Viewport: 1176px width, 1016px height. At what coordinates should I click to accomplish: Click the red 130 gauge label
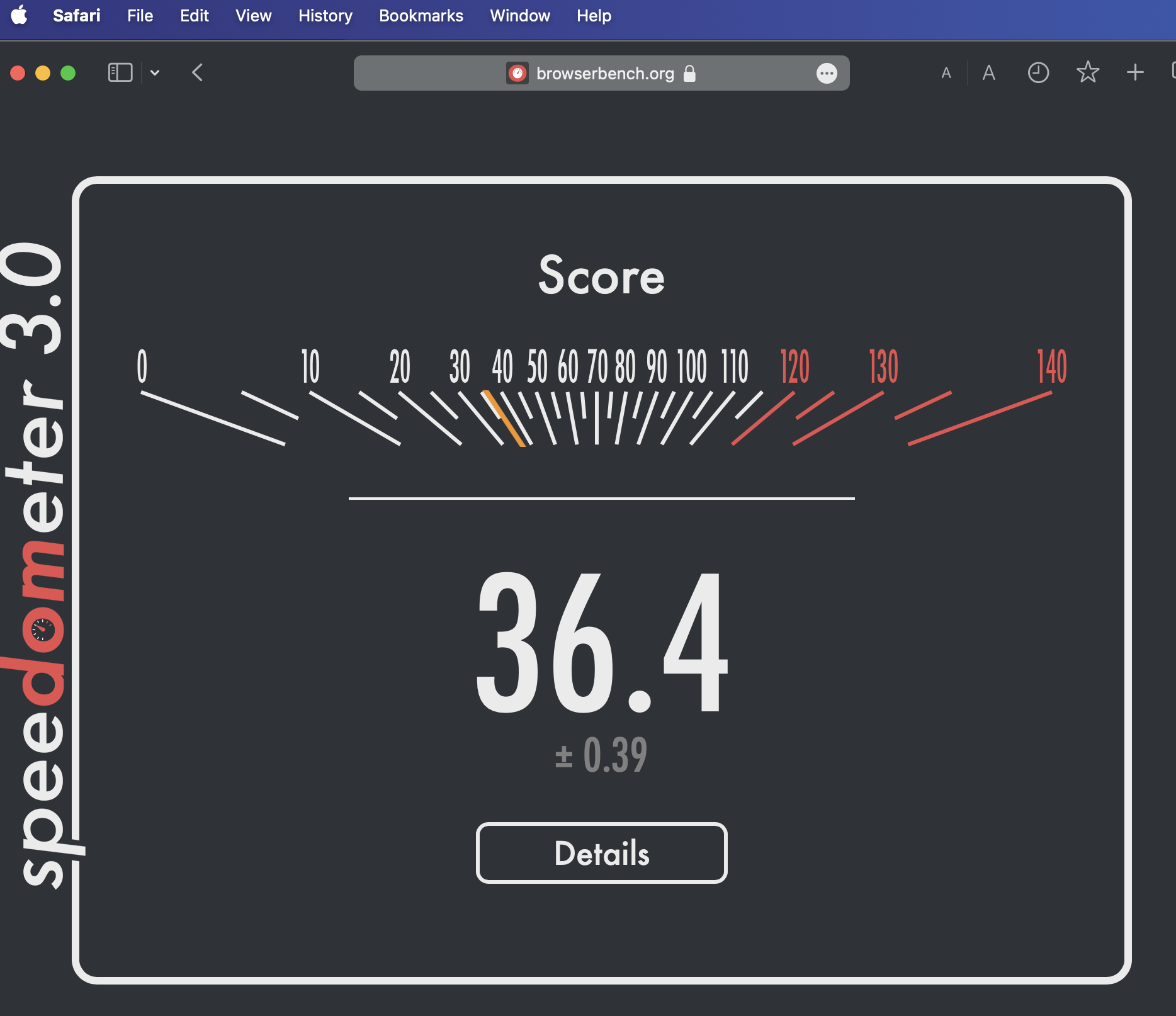[883, 366]
